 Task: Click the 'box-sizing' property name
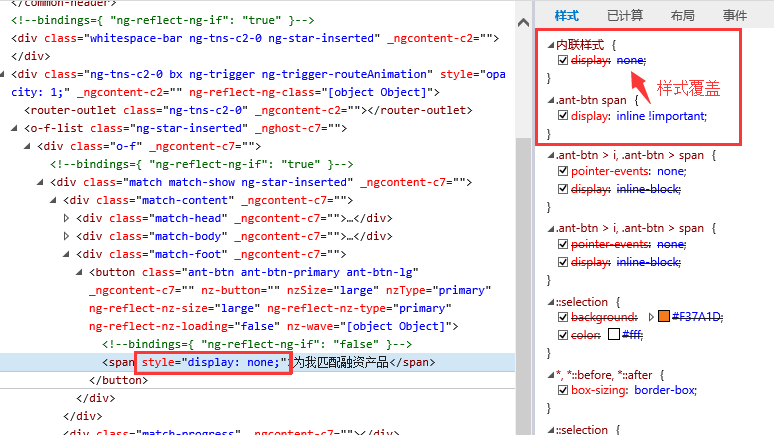tap(598, 390)
